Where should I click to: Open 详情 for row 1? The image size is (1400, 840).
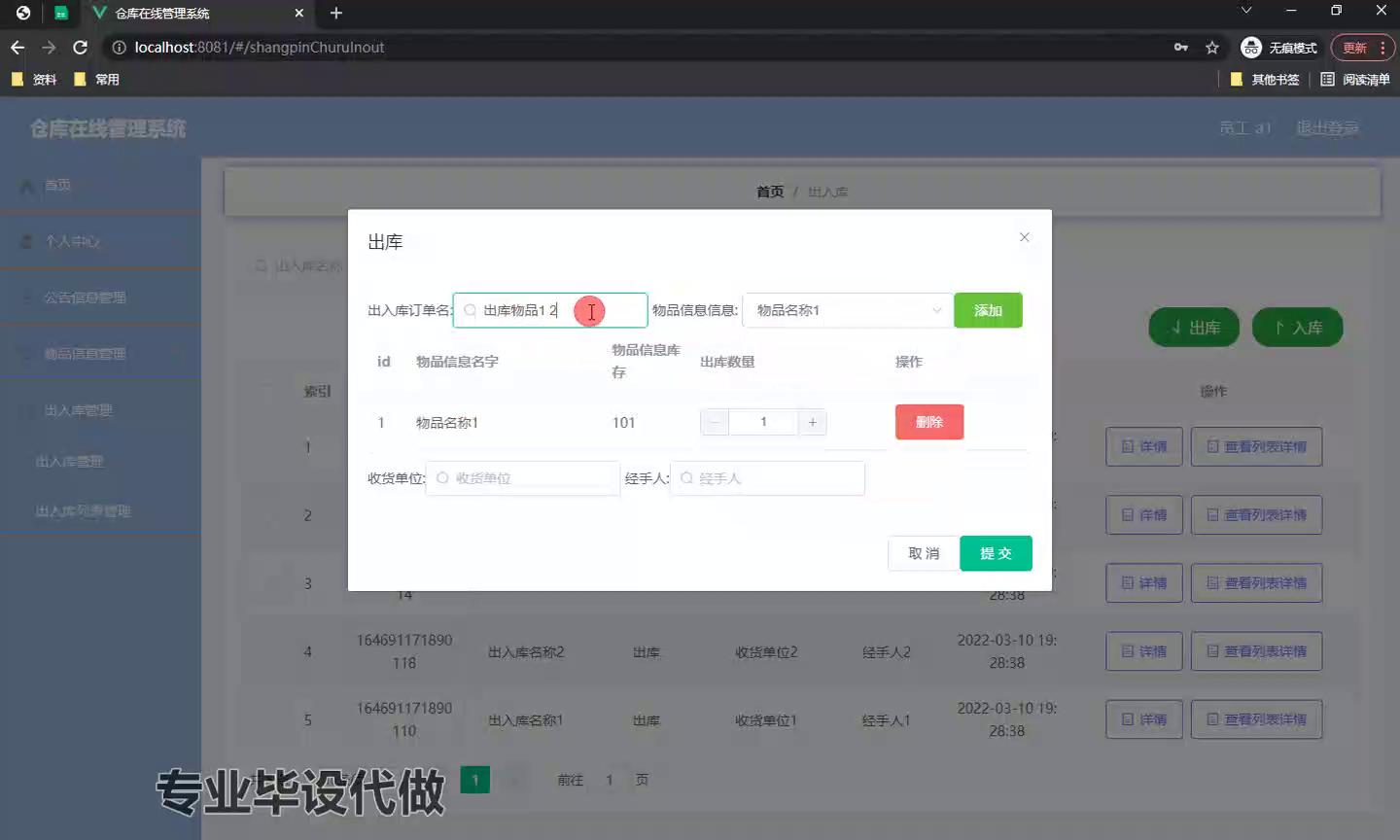[1144, 446]
